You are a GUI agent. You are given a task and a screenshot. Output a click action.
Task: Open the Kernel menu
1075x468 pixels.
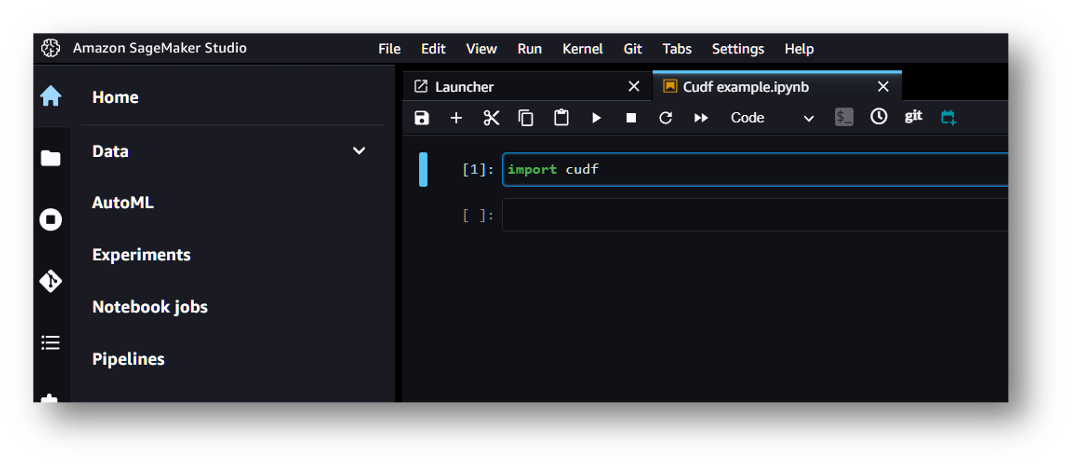coord(583,49)
